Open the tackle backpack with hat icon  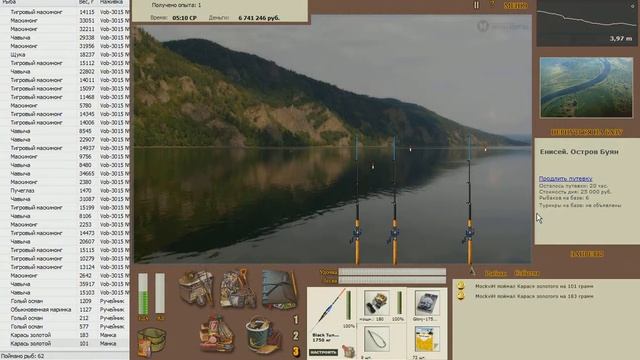tap(196, 288)
